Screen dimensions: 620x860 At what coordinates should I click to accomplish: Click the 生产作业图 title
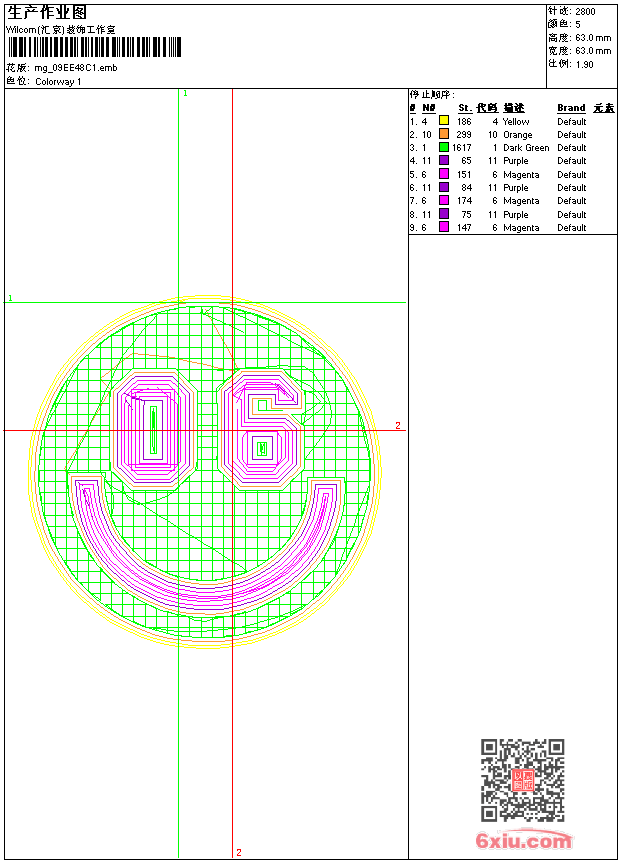tap(47, 13)
